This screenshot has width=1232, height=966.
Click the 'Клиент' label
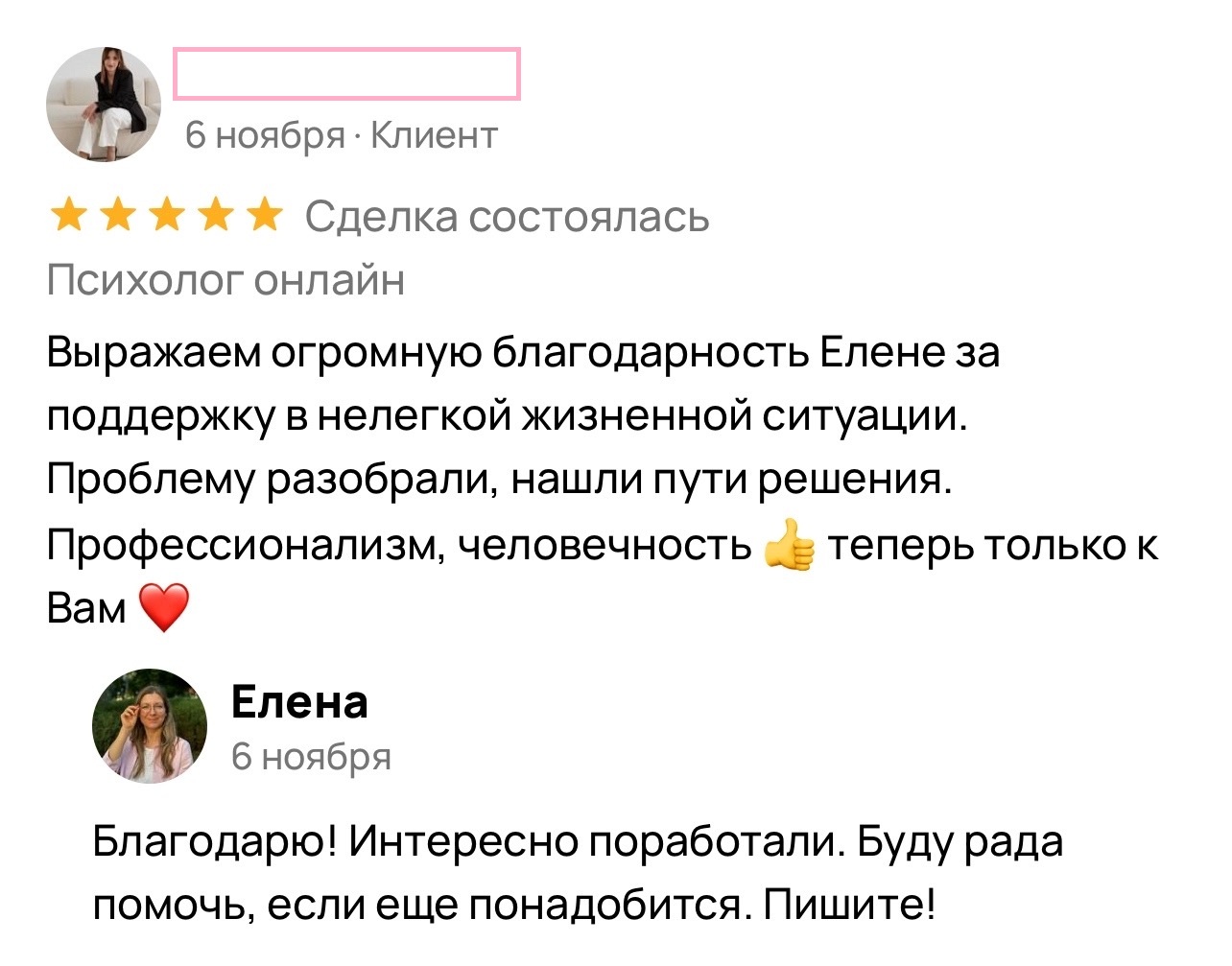coord(434,135)
